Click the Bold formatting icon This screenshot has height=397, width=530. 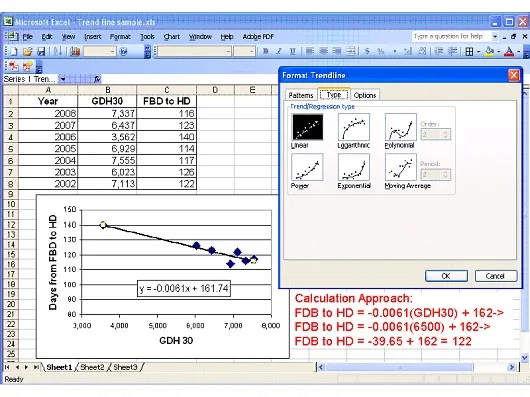coord(266,51)
